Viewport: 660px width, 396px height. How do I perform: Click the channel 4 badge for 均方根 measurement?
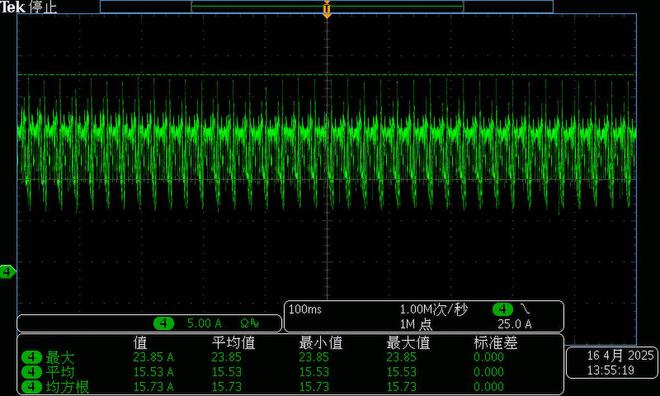click(32, 387)
